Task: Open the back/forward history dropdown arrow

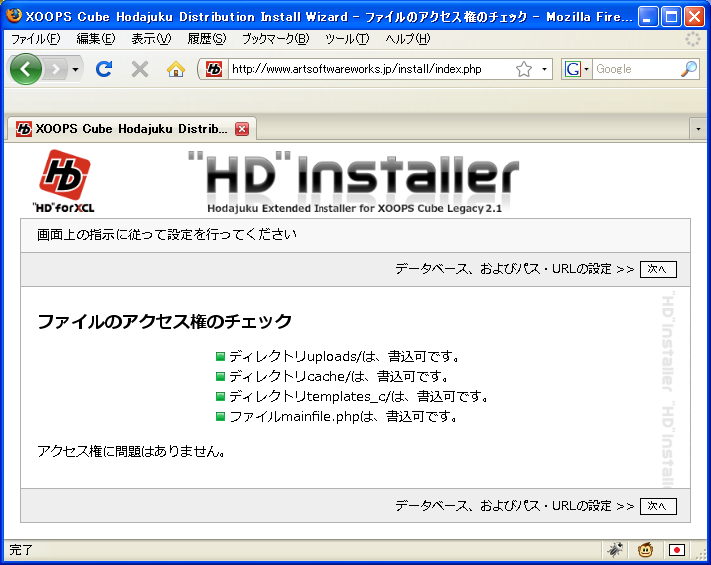Action: 75,69
